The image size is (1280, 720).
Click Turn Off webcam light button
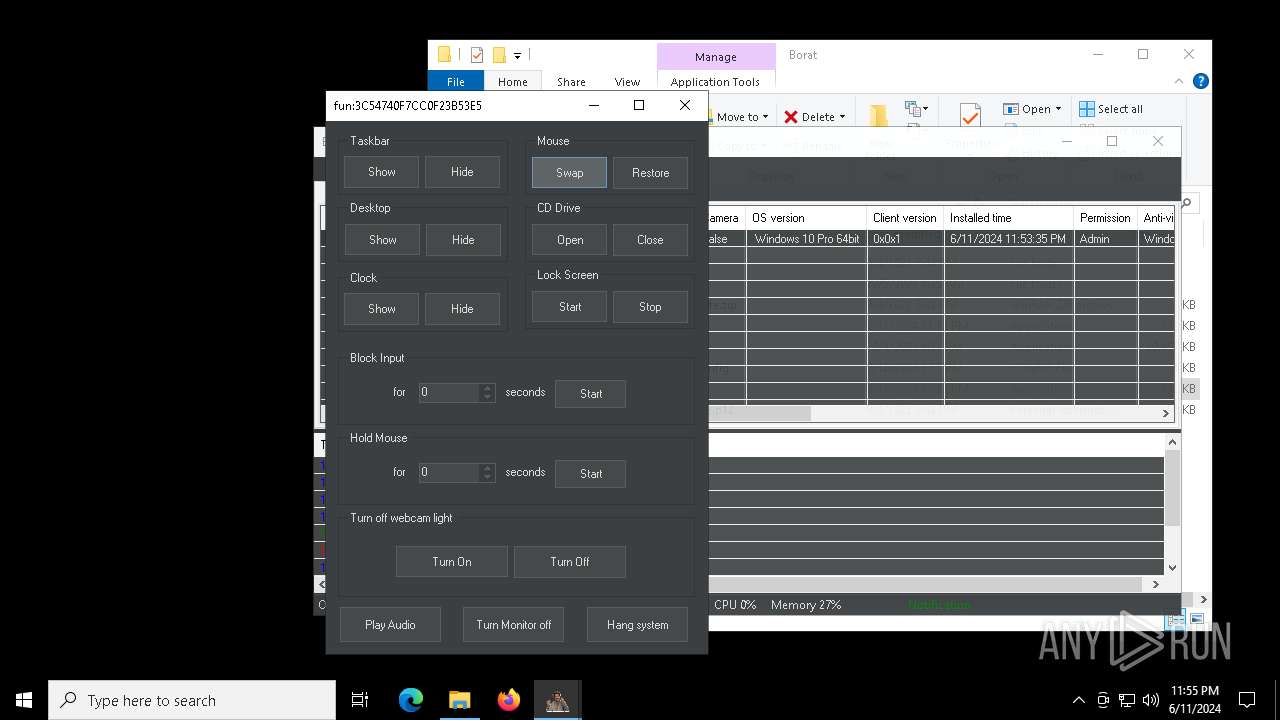pos(570,562)
